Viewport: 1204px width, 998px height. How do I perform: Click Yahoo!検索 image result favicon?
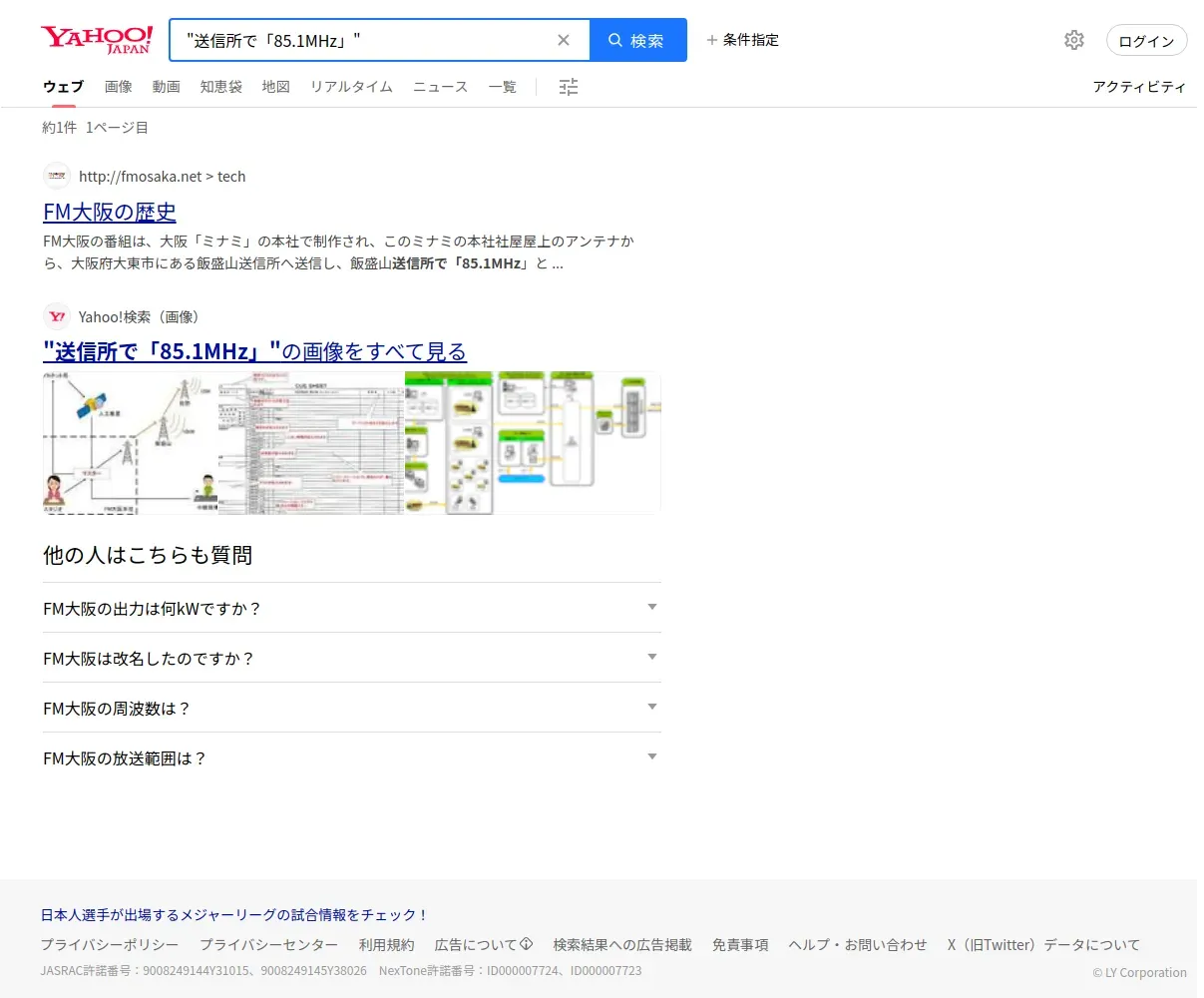click(x=57, y=316)
